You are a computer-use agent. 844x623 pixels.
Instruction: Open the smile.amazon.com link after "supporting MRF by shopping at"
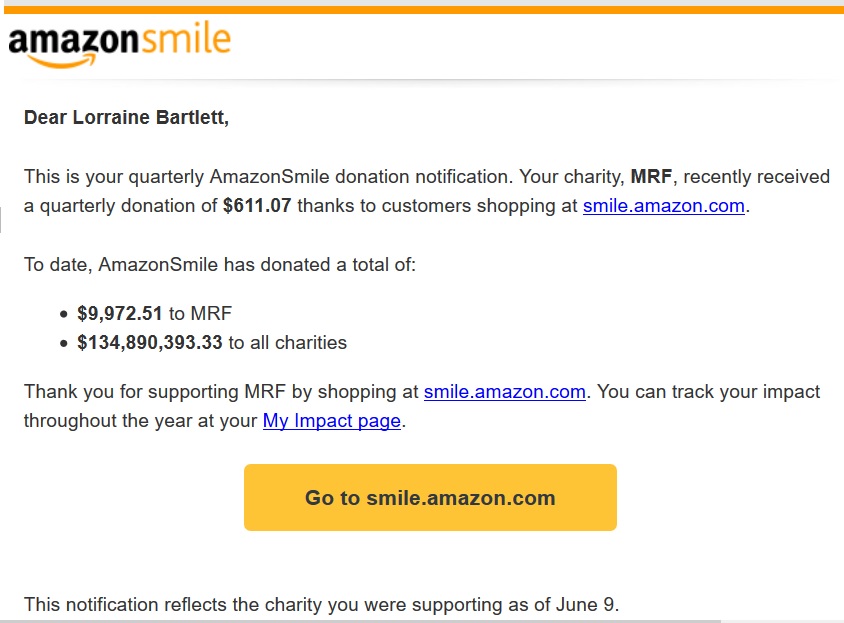[x=504, y=391]
